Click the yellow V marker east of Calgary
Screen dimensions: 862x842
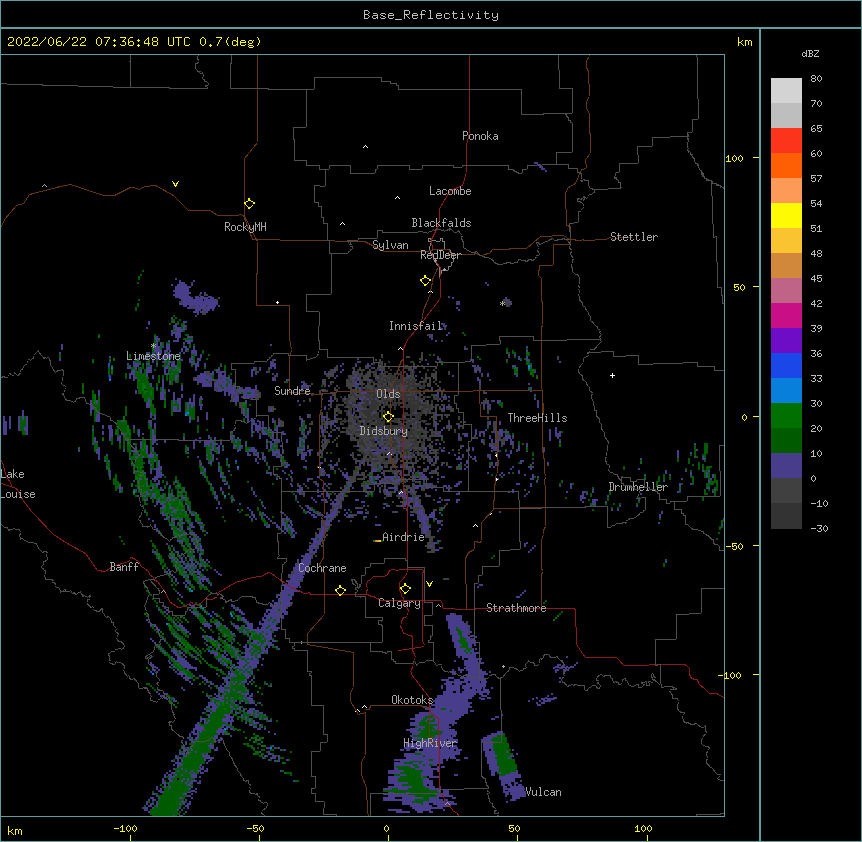(x=429, y=584)
